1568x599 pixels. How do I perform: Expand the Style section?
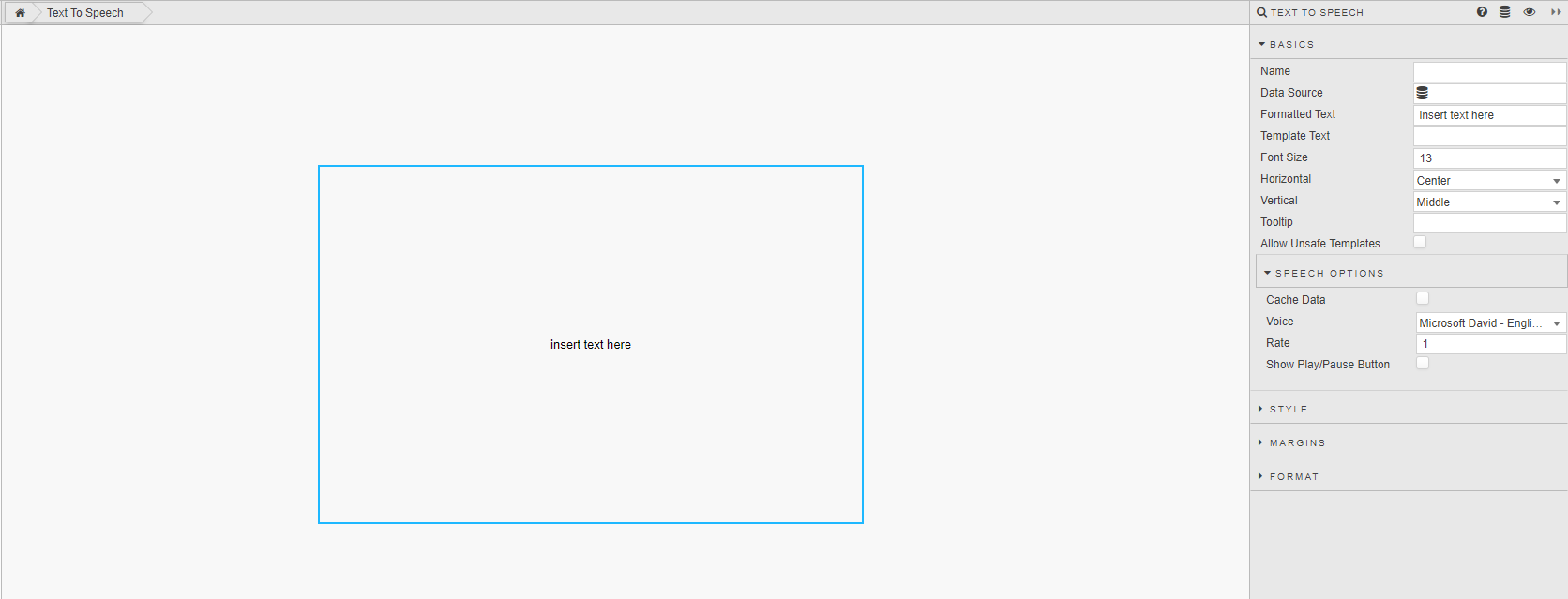click(1289, 409)
